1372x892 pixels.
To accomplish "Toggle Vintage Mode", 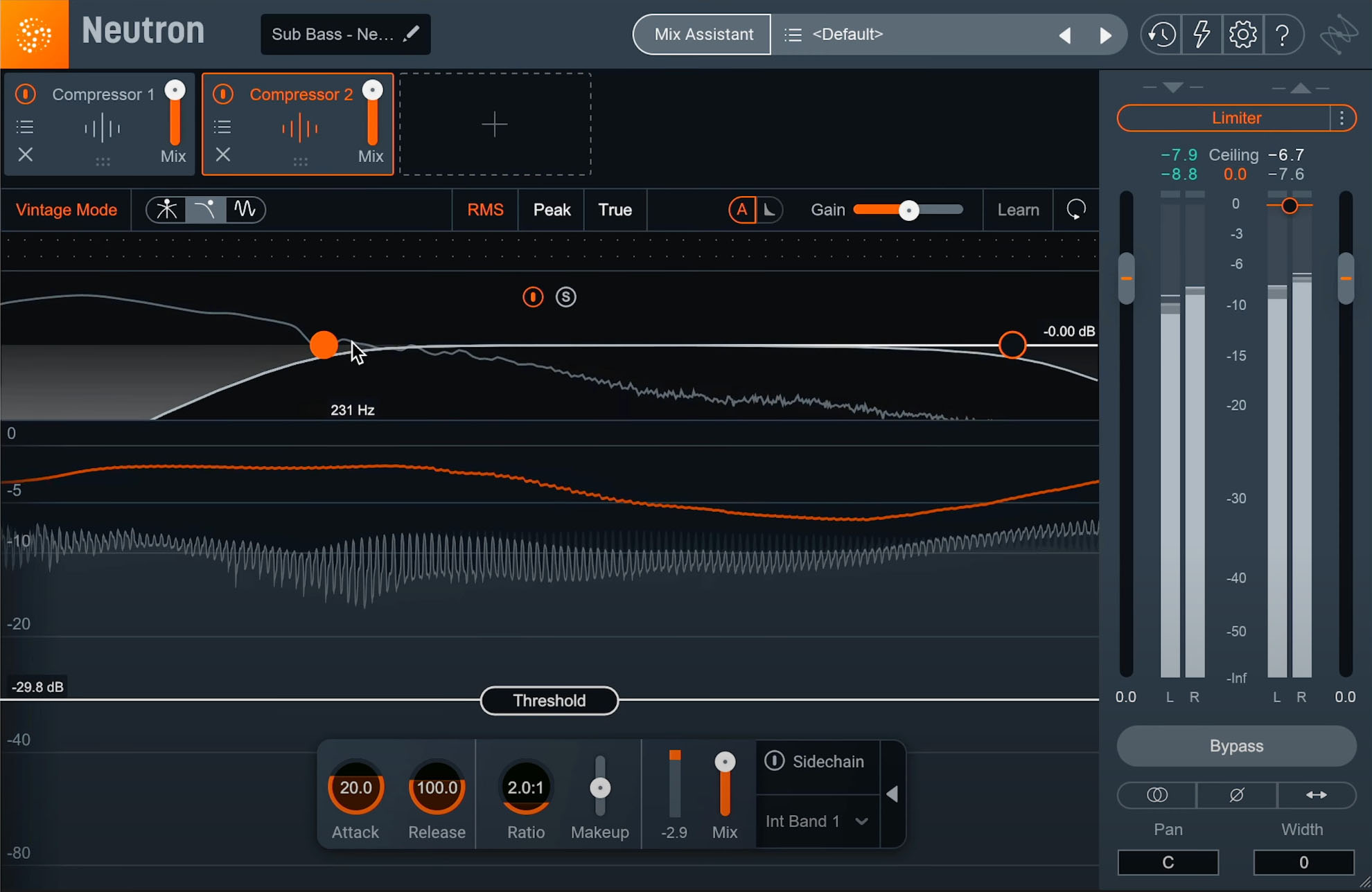I will click(67, 210).
